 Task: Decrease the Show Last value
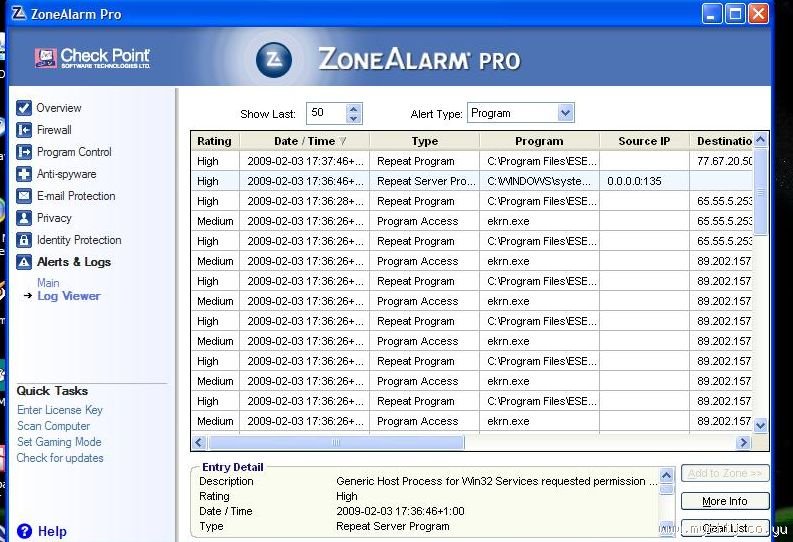click(x=354, y=118)
